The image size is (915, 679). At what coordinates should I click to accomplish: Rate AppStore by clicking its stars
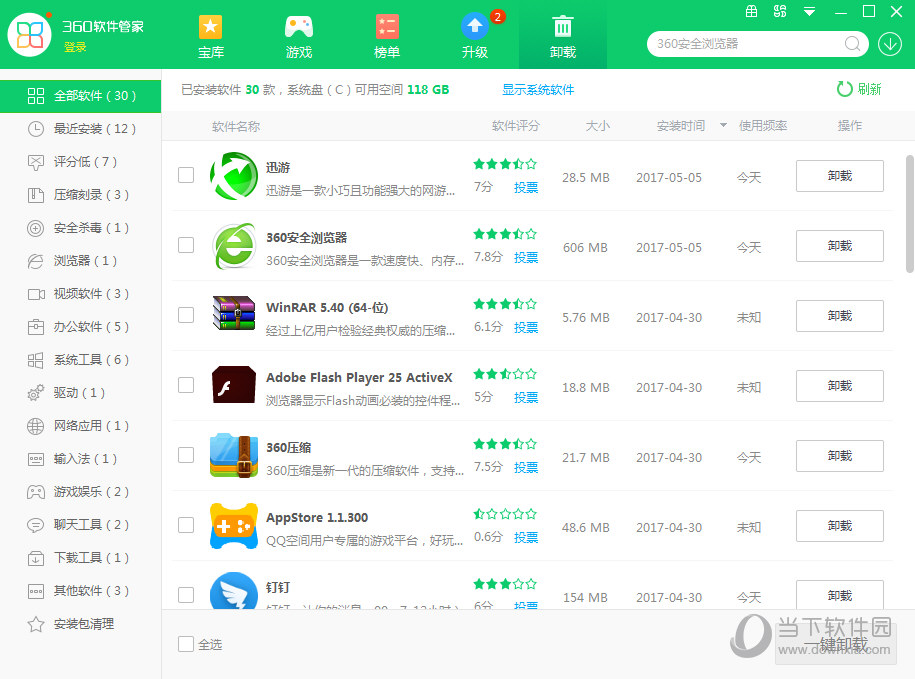click(x=505, y=514)
